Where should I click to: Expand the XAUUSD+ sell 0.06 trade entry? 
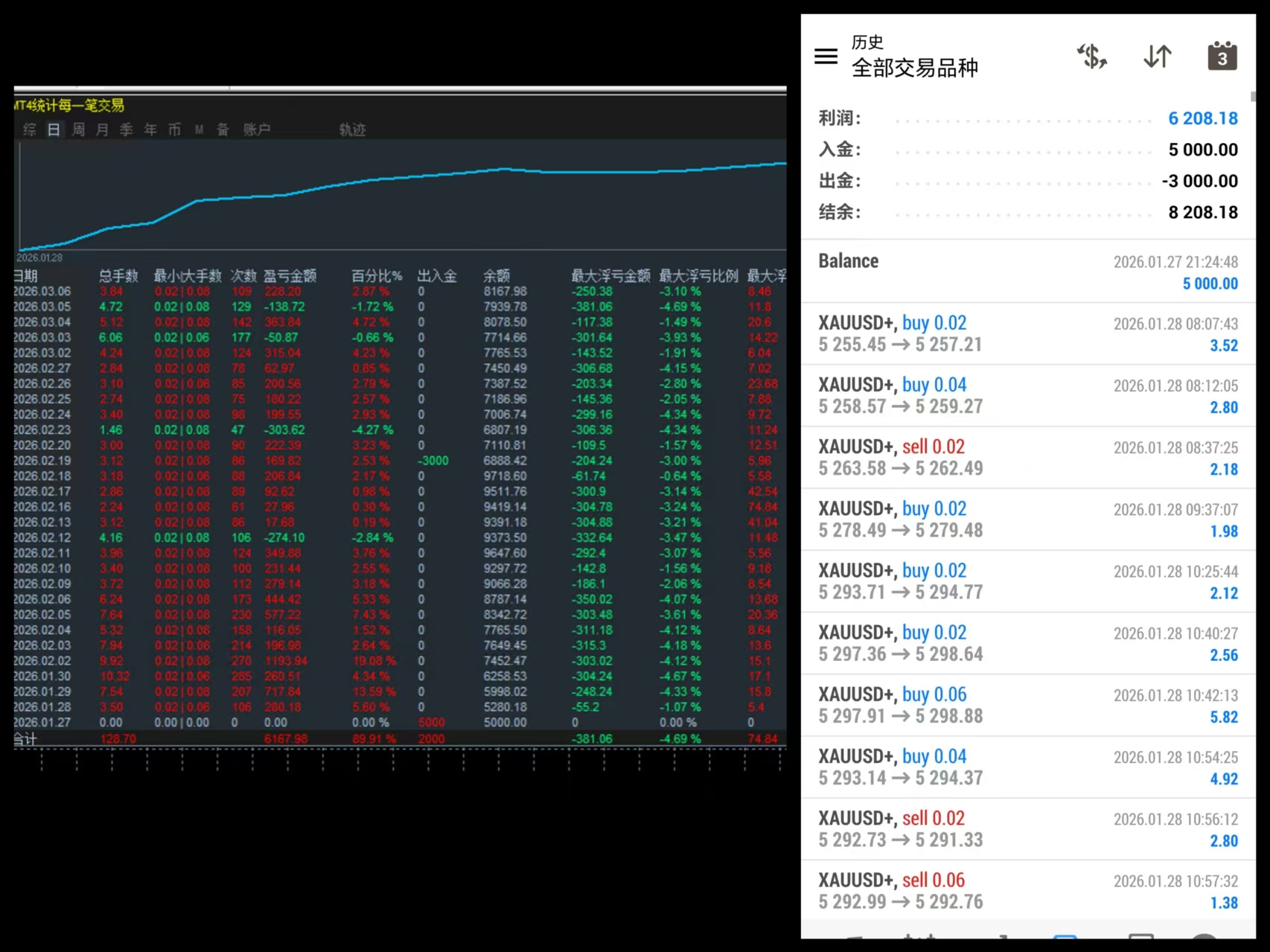tap(1027, 889)
